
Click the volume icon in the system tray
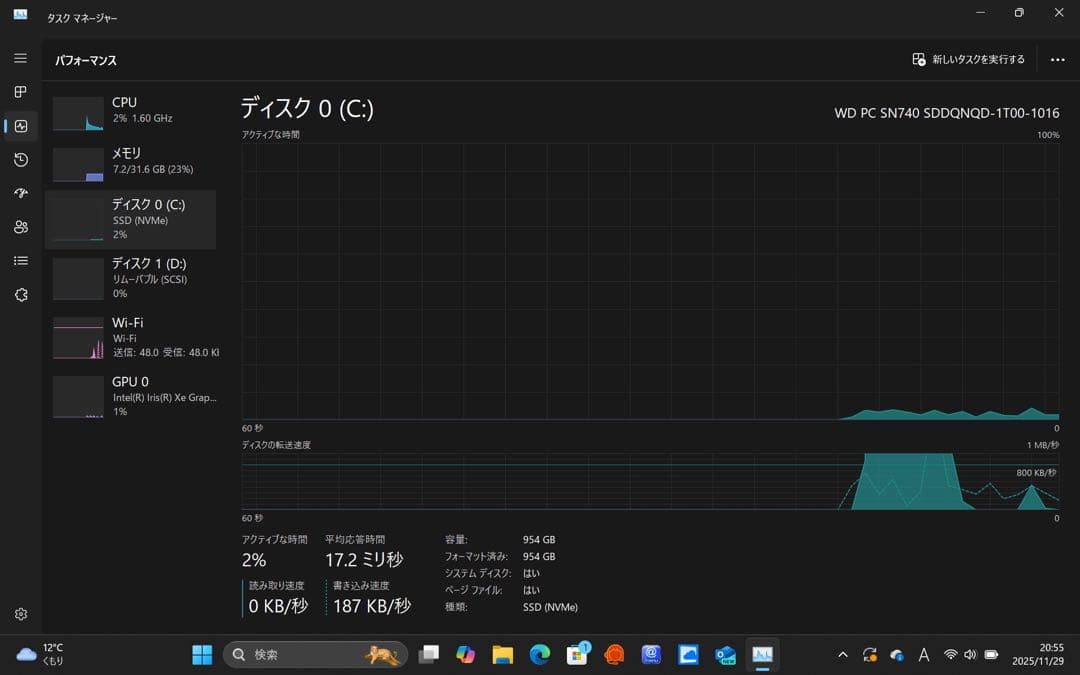click(969, 654)
